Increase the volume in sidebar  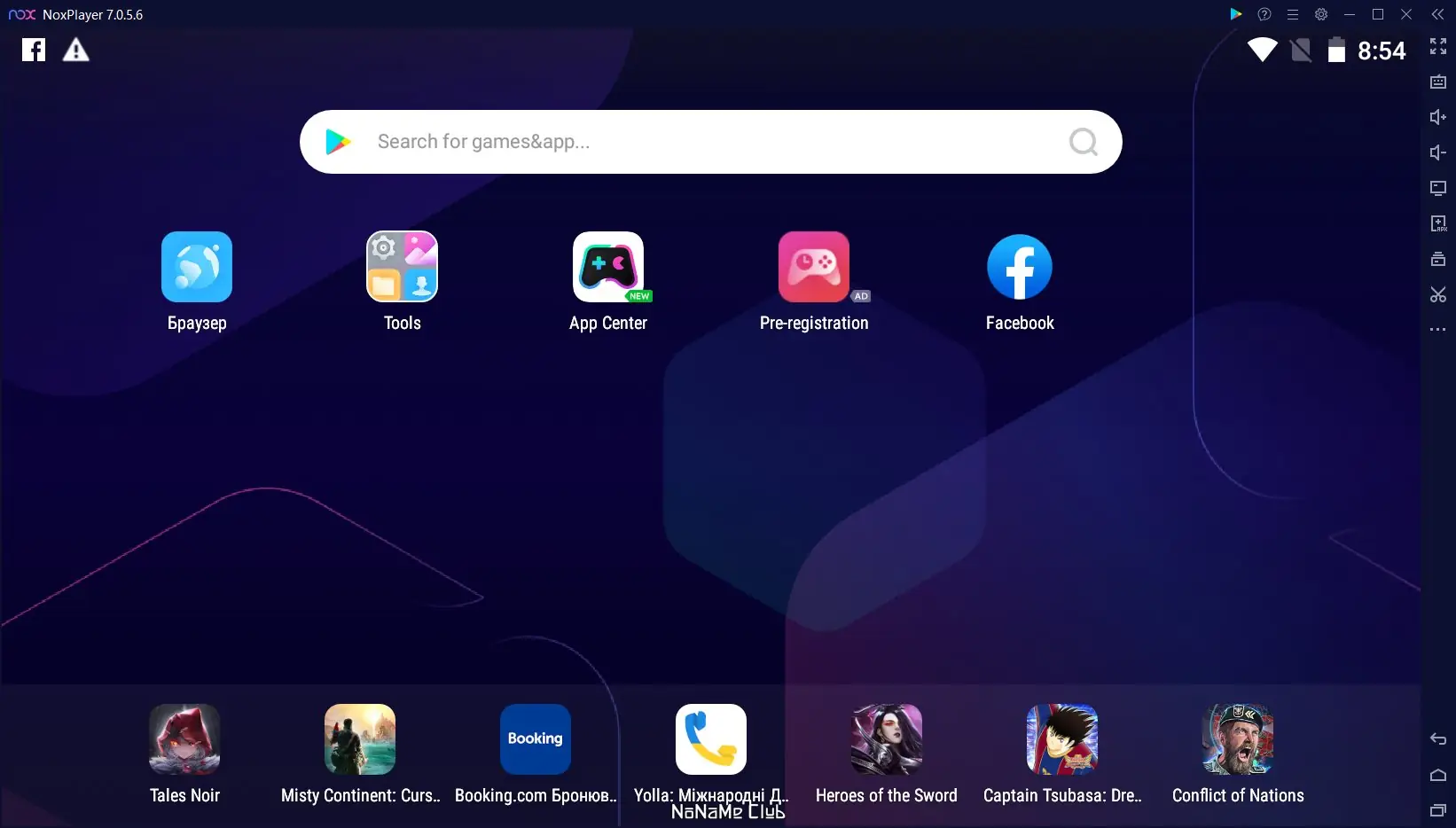pyautogui.click(x=1438, y=117)
